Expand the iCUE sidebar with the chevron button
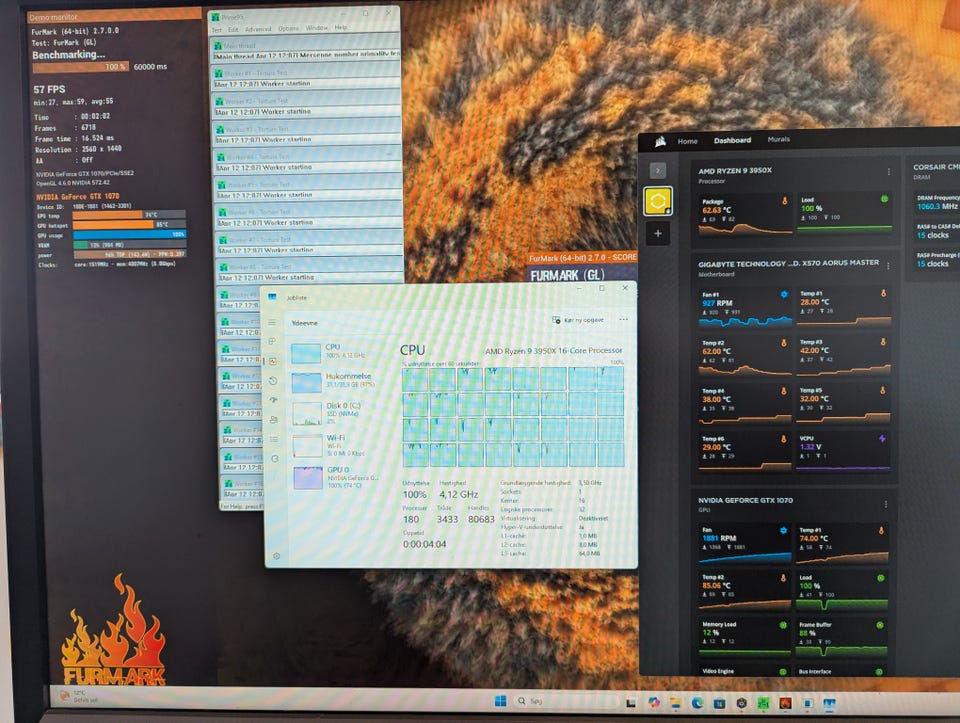This screenshot has height=723, width=960. pyautogui.click(x=658, y=170)
